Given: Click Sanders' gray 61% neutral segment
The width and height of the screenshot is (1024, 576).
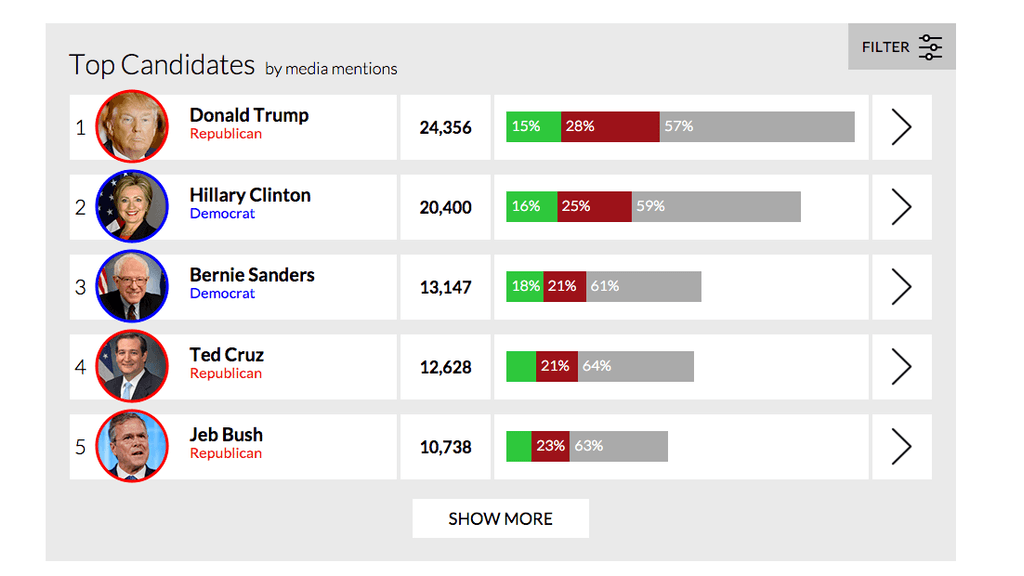Looking at the screenshot, I should pos(643,287).
